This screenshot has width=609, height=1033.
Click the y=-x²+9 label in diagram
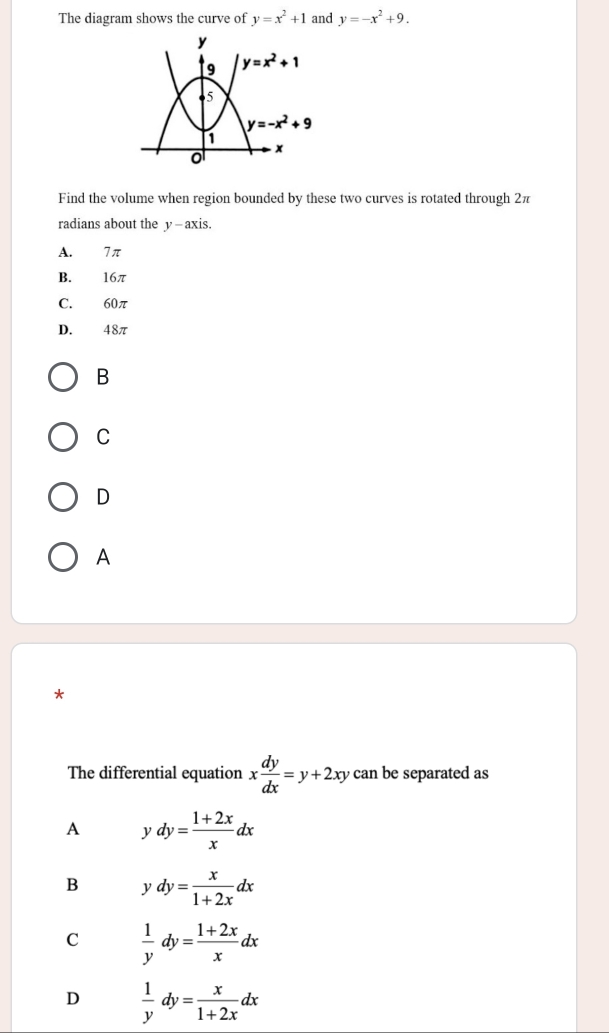tap(281, 123)
